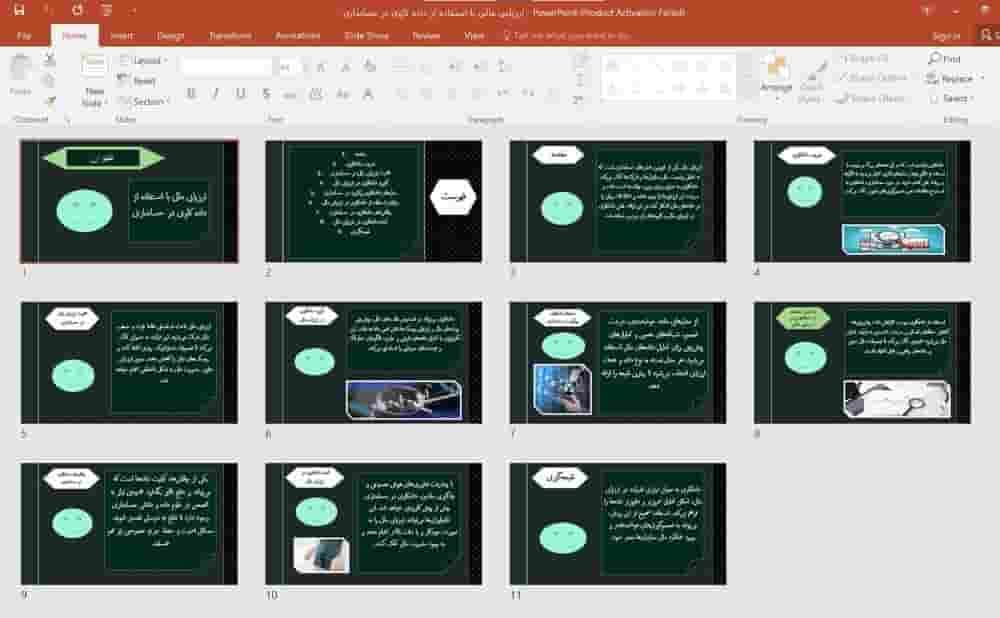1000x618 pixels.
Task: Click the font name box
Action: tap(226, 66)
